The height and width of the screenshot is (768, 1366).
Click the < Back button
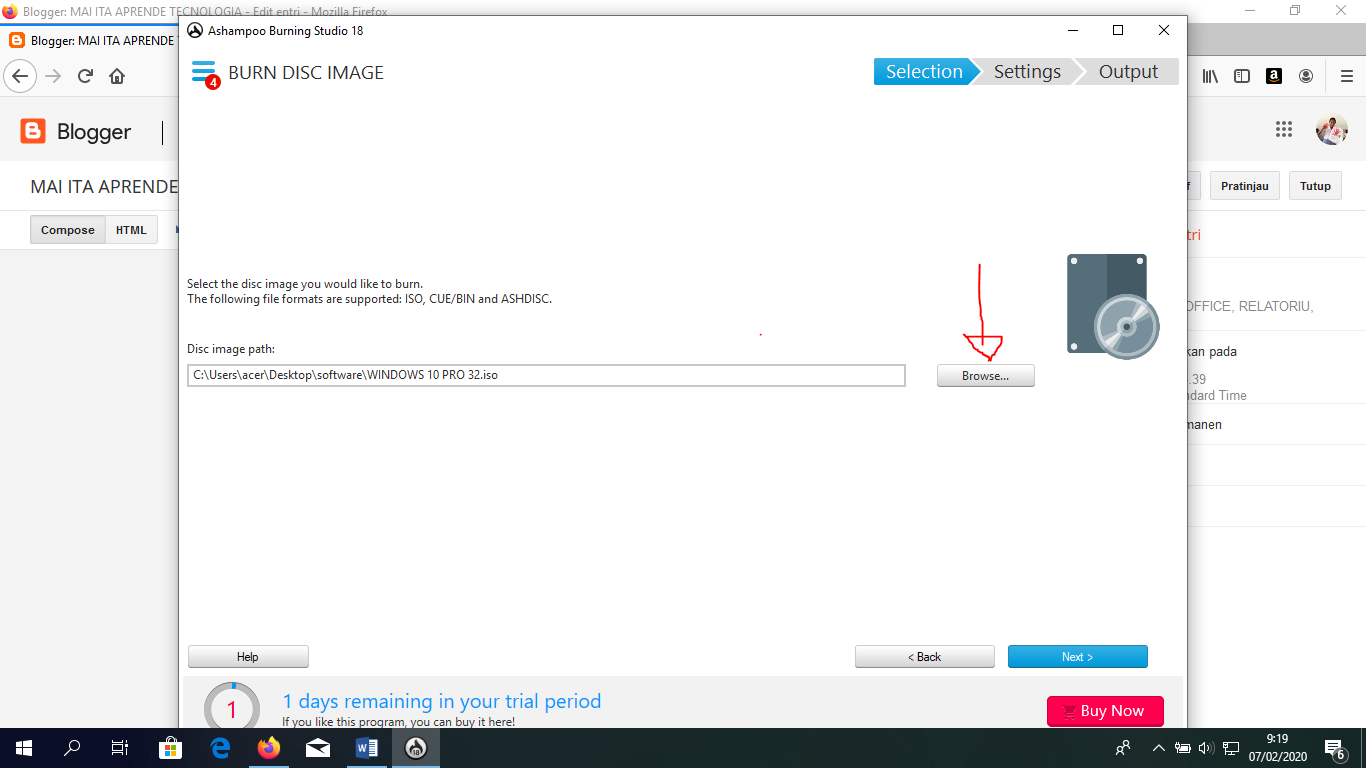point(924,657)
